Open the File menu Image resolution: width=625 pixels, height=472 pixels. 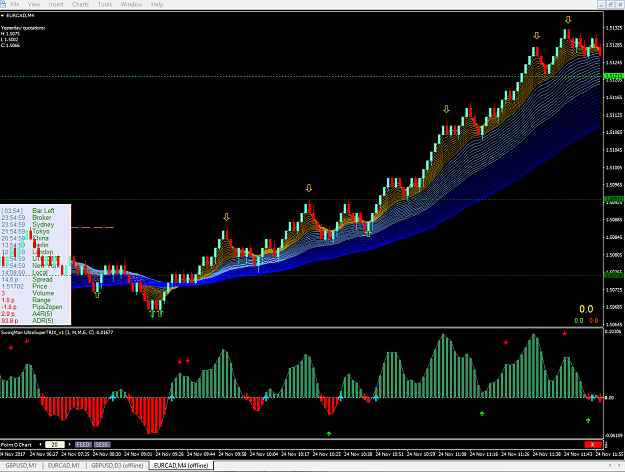click(15, 4)
